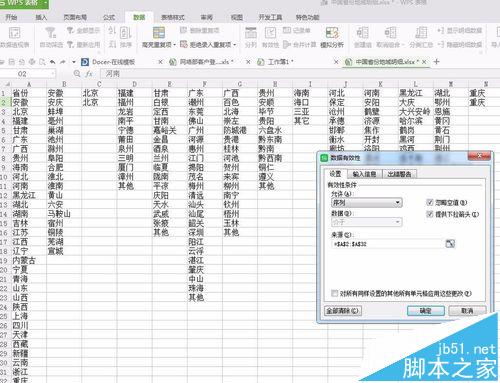
Task: Click the undo arrow in quick toolbar
Action: pyautogui.click(x=53, y=62)
